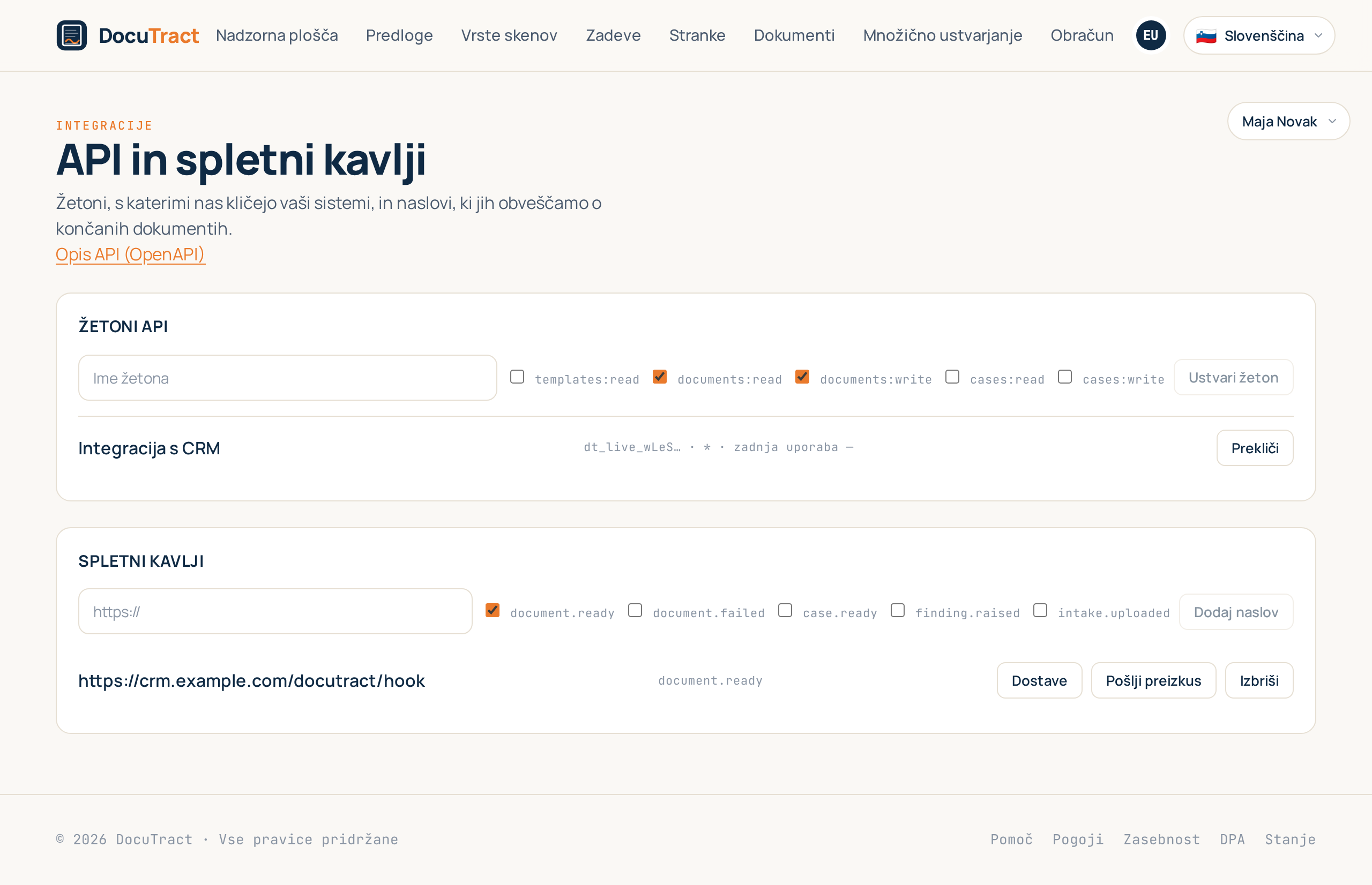Click the https:// webhook URL field
Image resolution: width=1372 pixels, height=885 pixels.
coord(275,611)
